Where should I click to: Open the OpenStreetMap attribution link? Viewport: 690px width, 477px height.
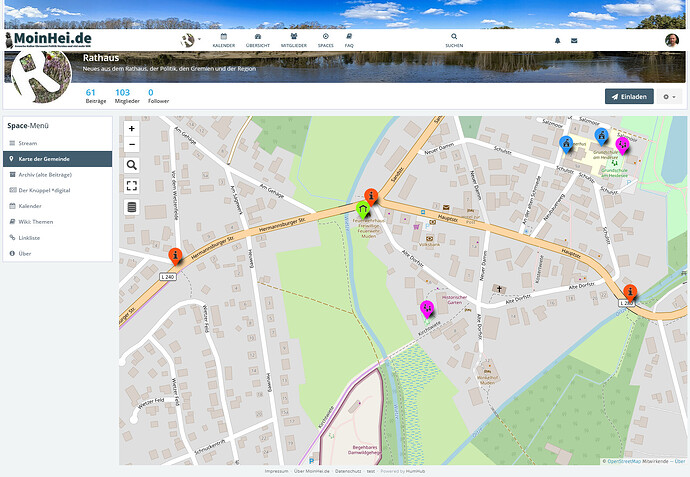coord(624,461)
